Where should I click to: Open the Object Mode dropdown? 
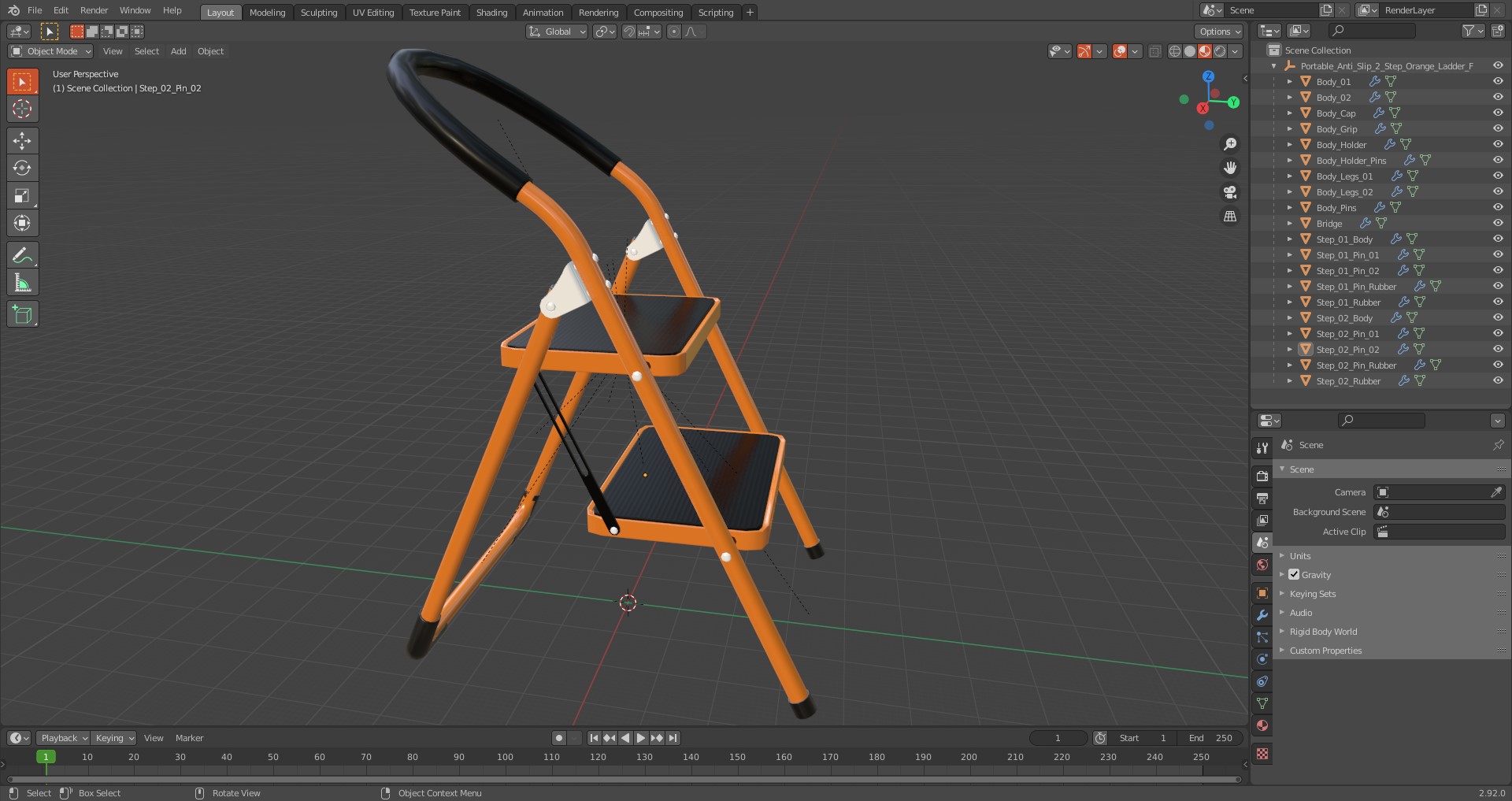(x=50, y=51)
